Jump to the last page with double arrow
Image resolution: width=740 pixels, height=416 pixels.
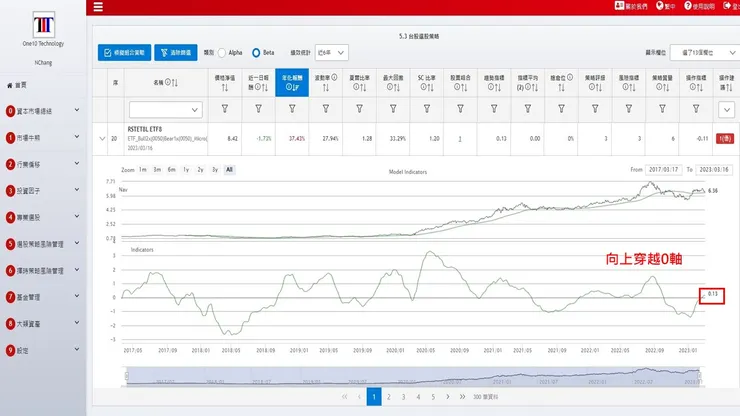tap(462, 397)
